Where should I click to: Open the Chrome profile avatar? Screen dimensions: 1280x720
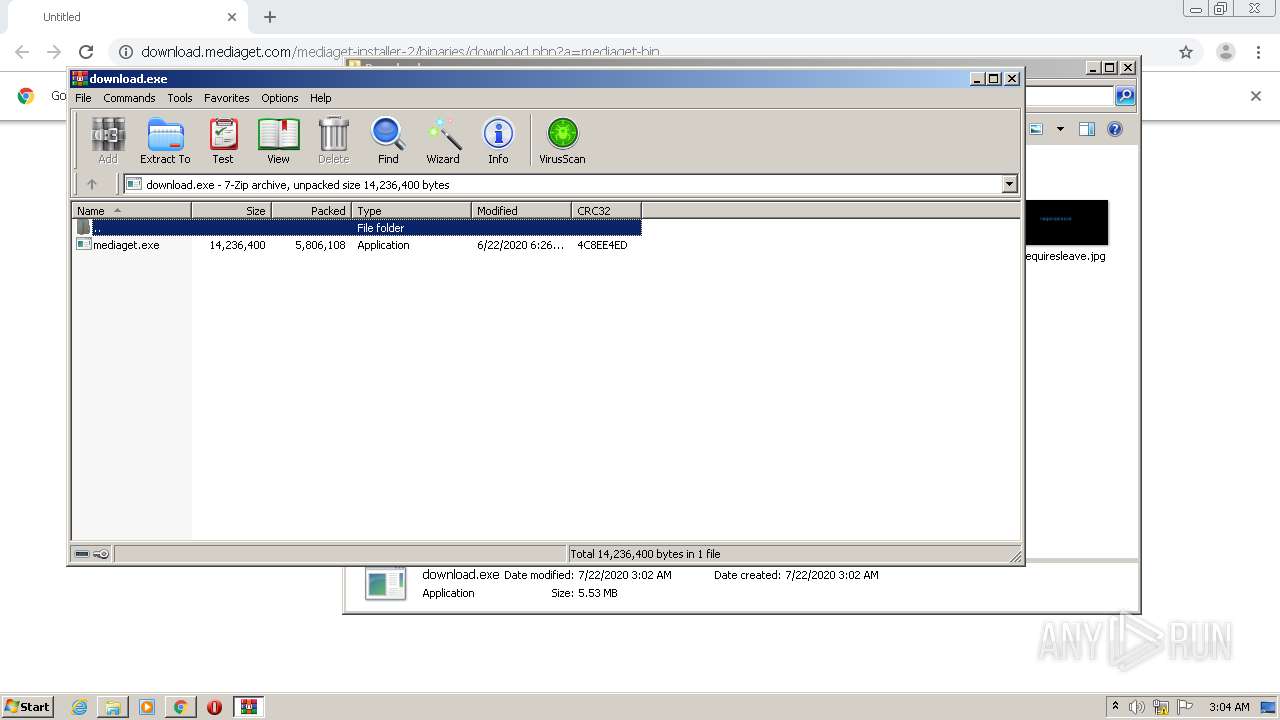click(1226, 52)
